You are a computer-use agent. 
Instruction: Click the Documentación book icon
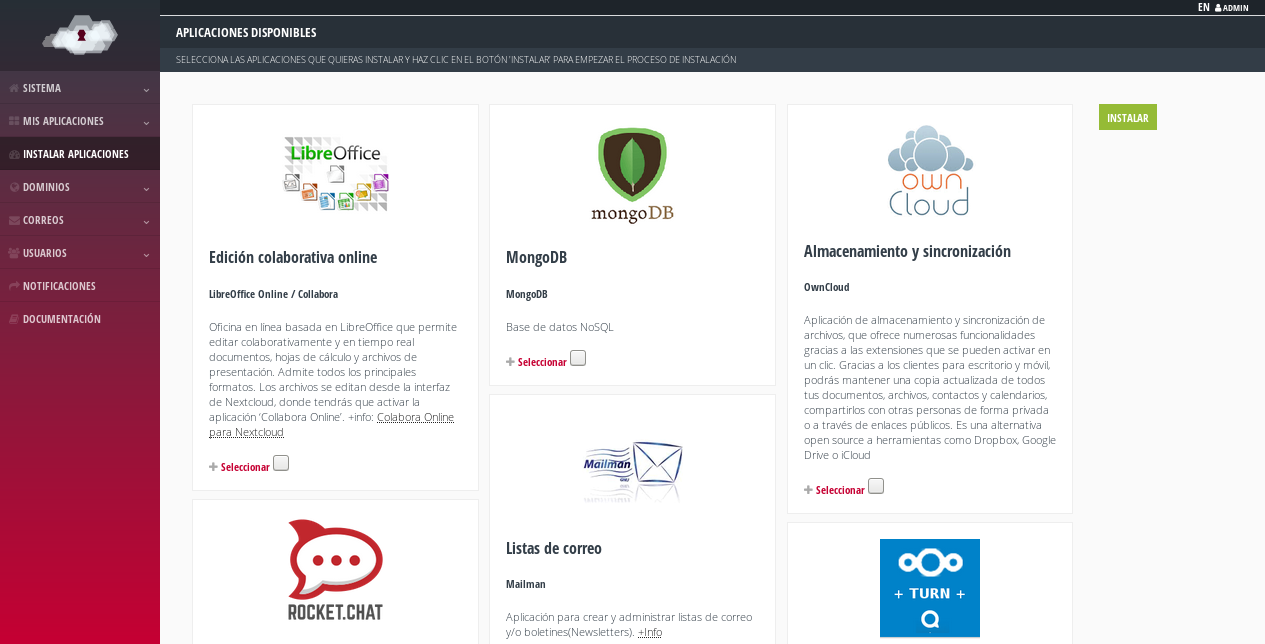[x=14, y=319]
